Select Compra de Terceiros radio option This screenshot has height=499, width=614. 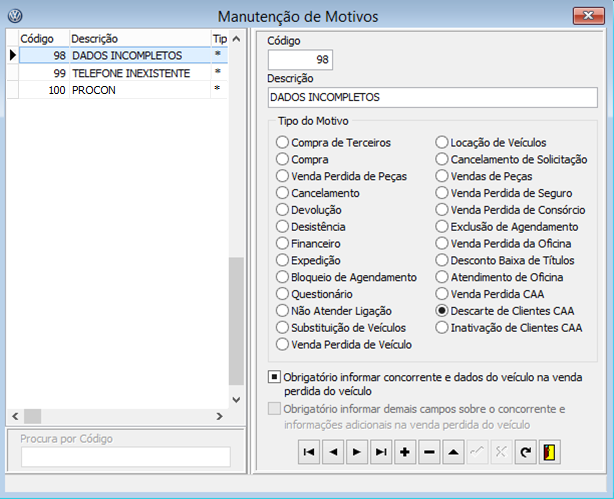(x=333, y=143)
